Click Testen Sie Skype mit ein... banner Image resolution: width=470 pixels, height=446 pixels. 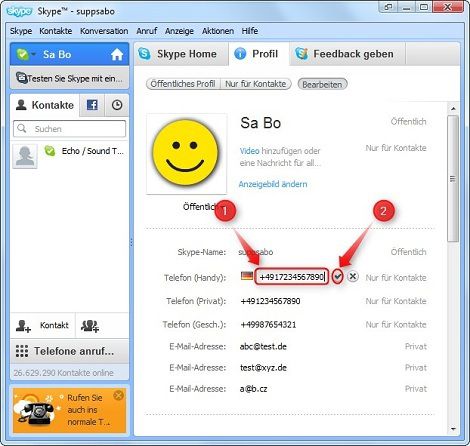[x=69, y=78]
